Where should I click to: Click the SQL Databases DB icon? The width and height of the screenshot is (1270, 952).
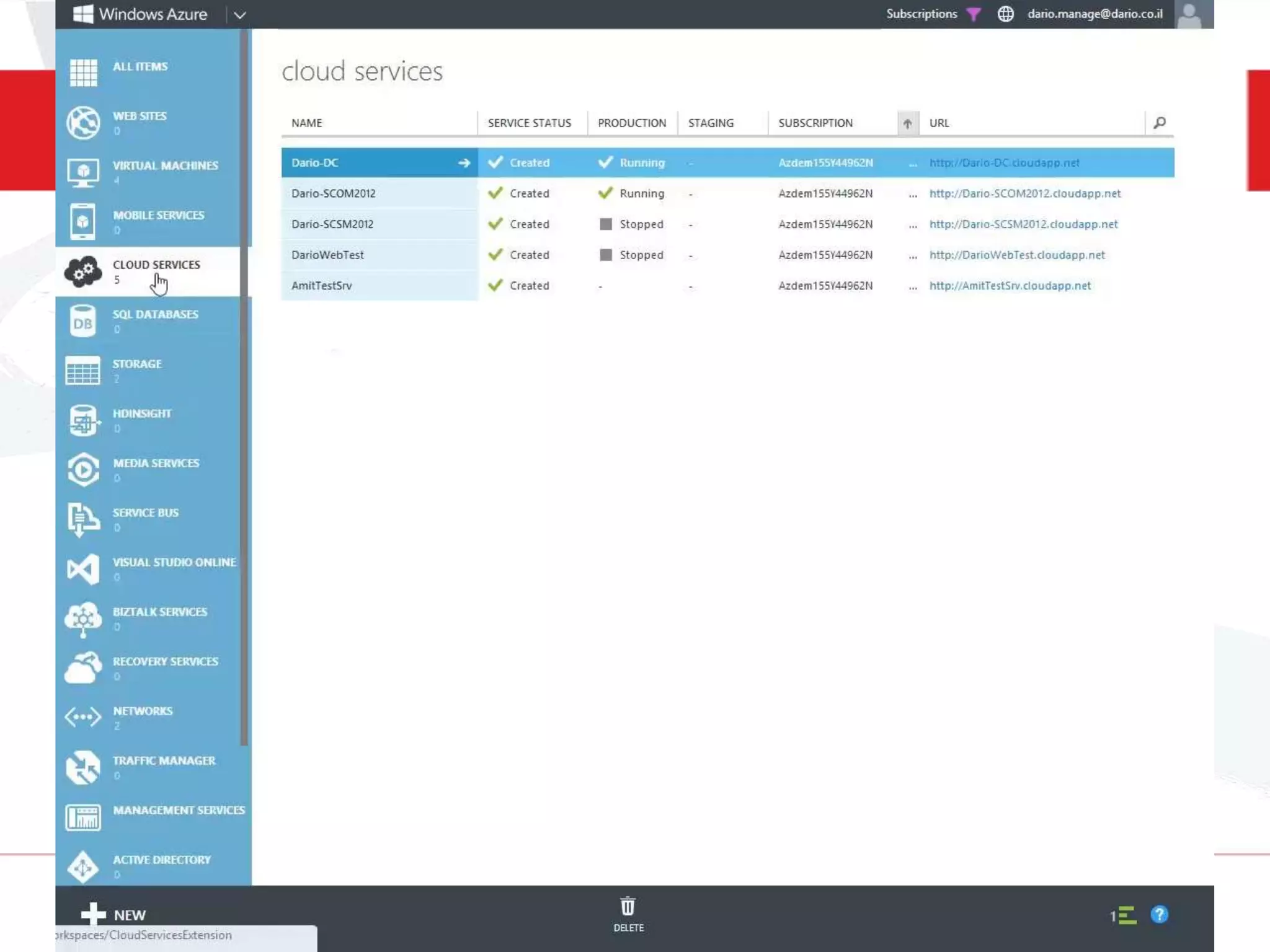83,322
